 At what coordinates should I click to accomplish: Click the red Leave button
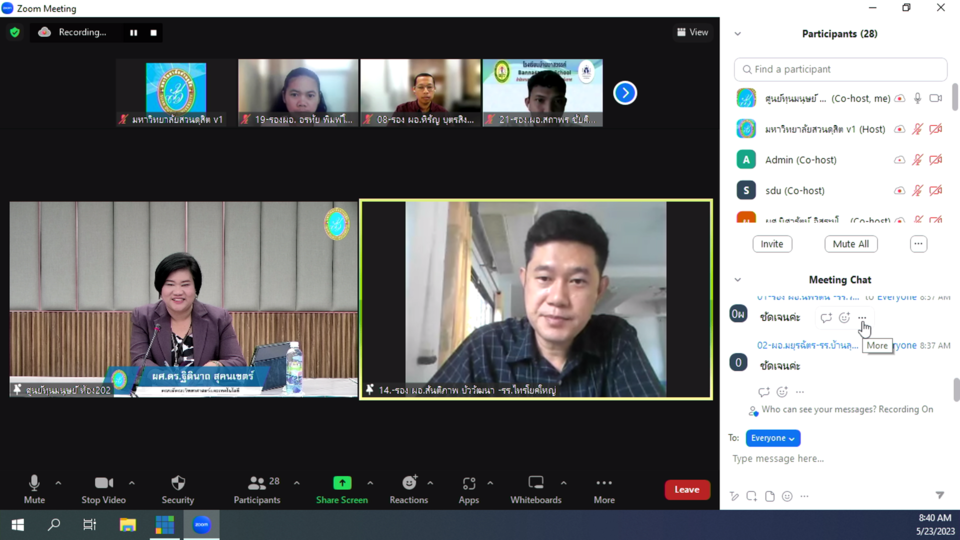687,490
